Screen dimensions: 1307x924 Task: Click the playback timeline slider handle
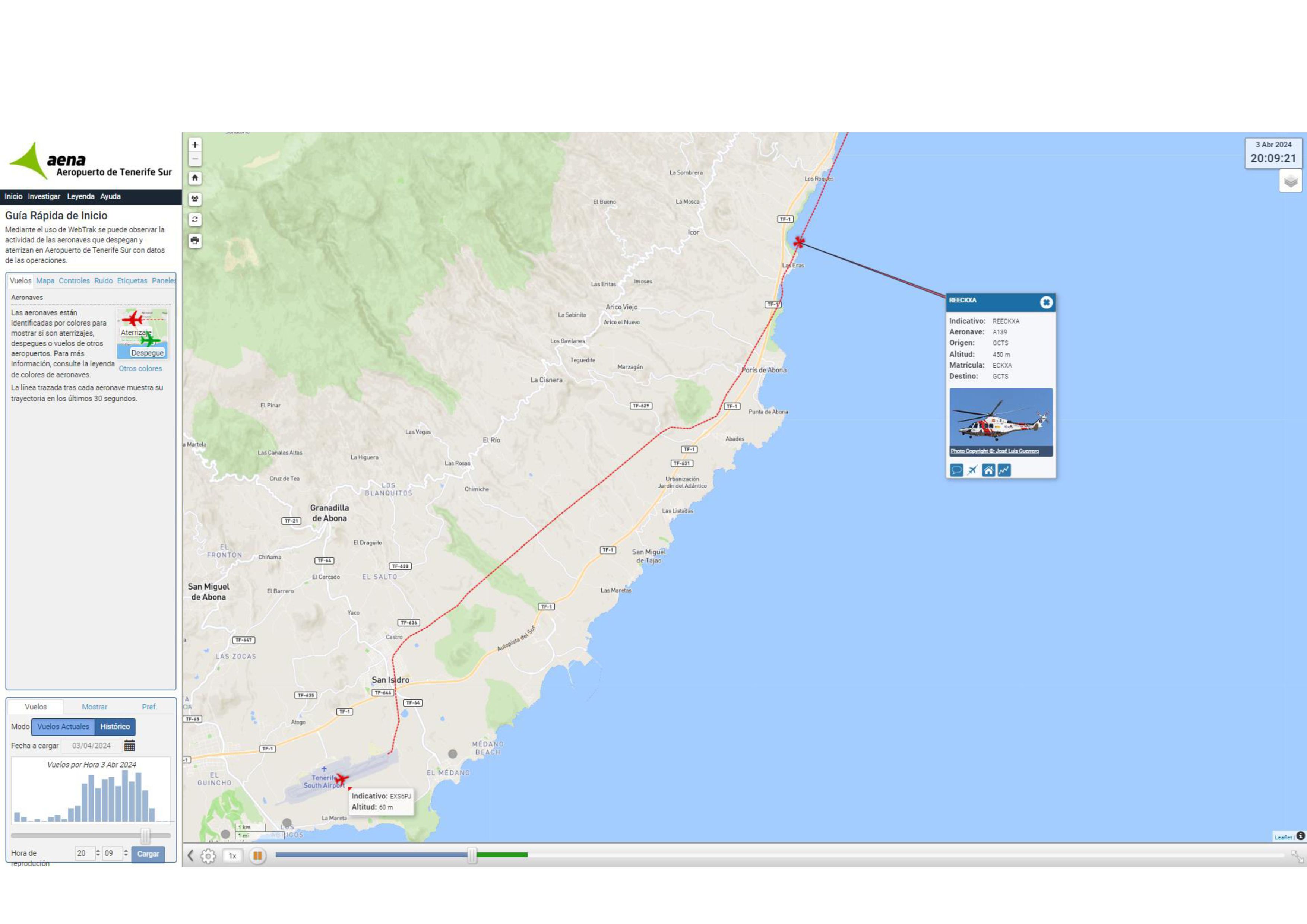(472, 855)
